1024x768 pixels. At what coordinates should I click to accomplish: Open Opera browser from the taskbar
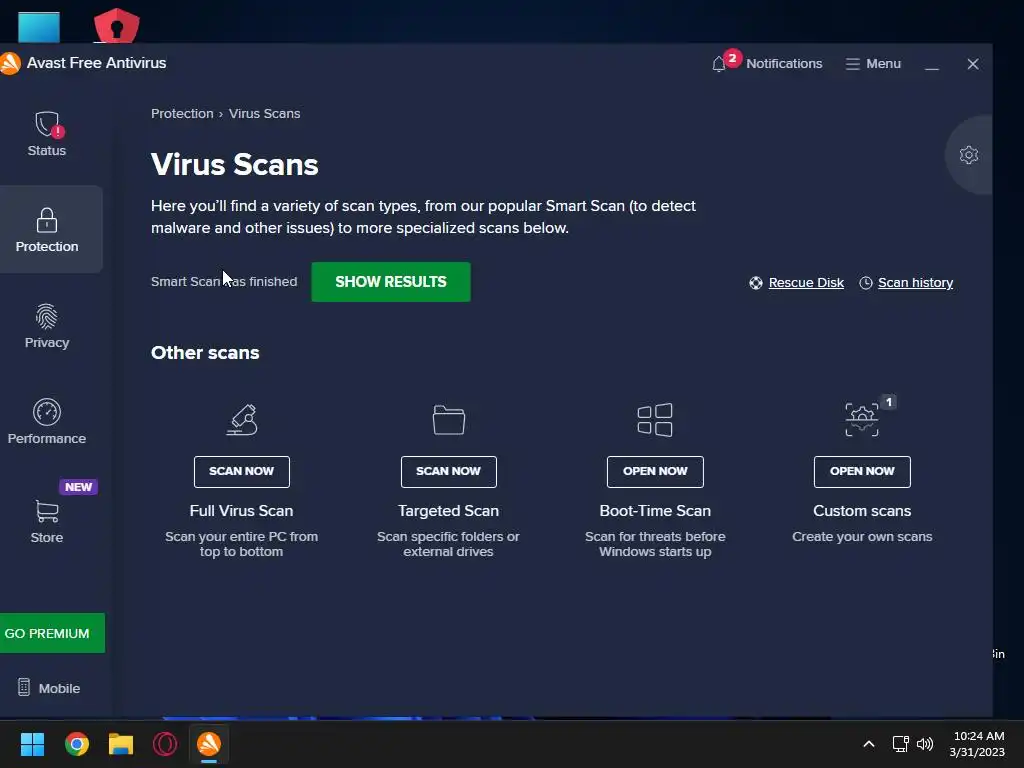tap(165, 744)
